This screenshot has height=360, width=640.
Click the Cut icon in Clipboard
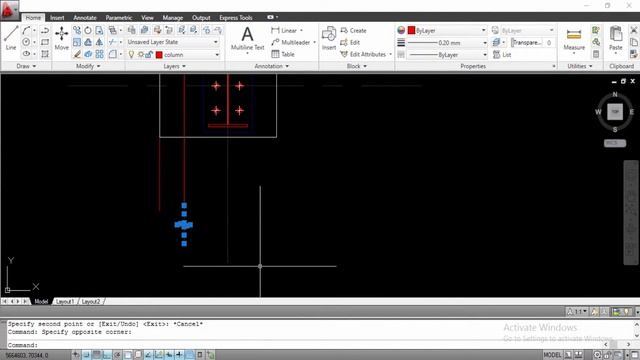[634, 30]
